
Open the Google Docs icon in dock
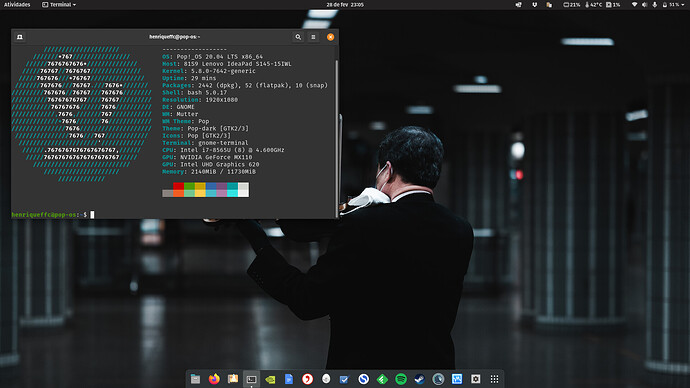point(289,379)
